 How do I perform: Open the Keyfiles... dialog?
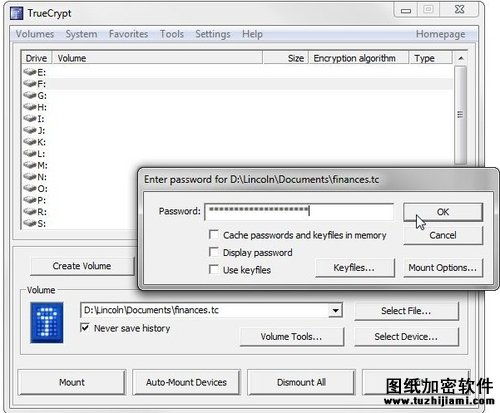[355, 268]
